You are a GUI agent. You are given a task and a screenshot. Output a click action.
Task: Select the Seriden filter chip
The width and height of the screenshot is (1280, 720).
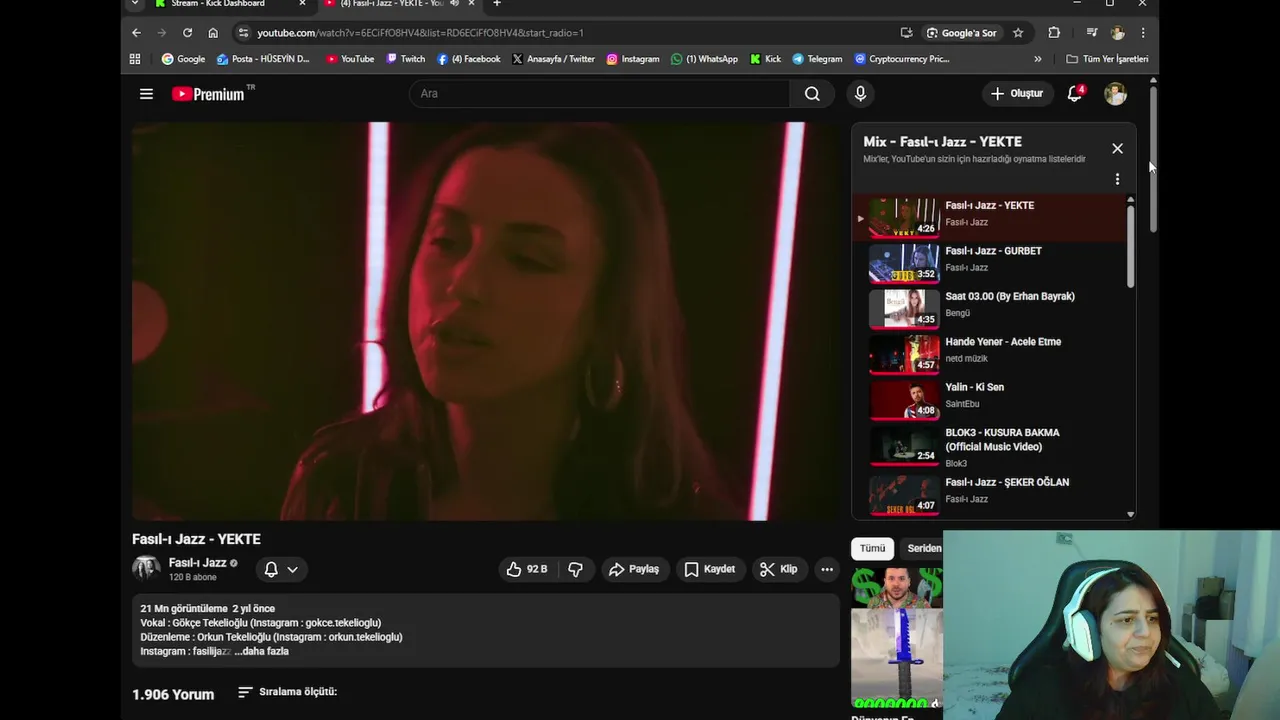click(923, 548)
